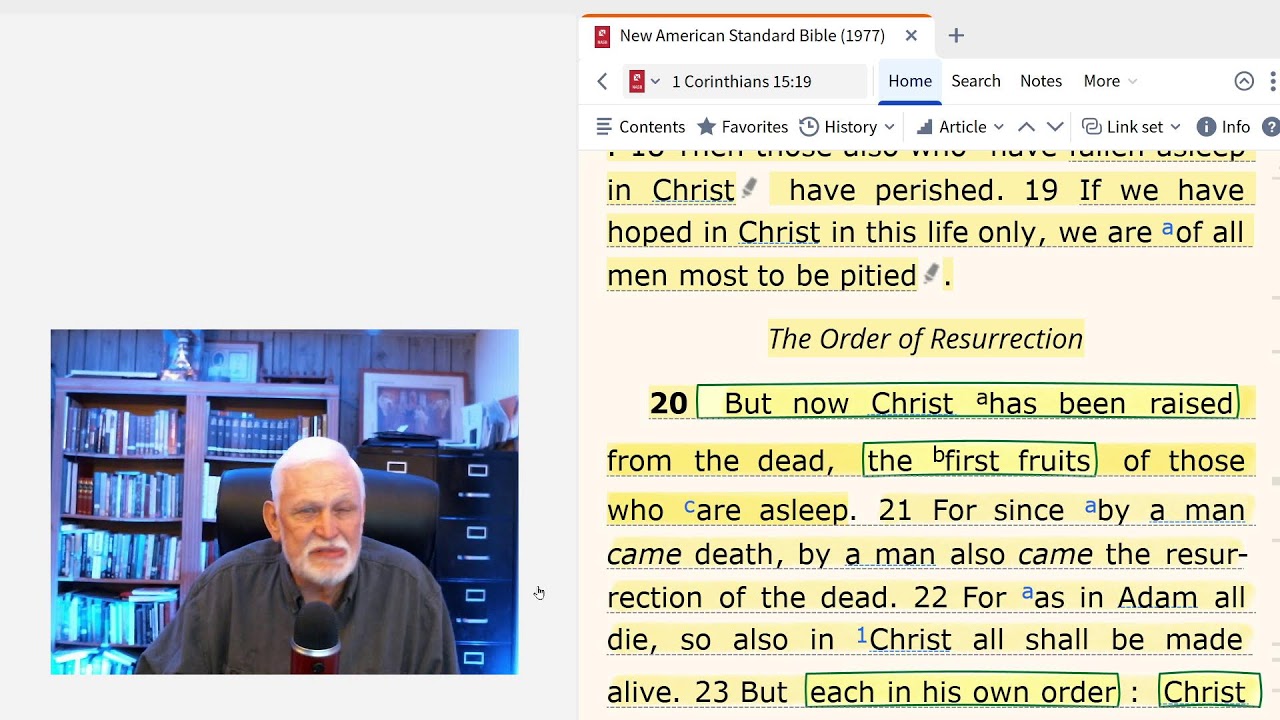This screenshot has width=1280, height=720.
Task: Open a new tab with the plus button
Action: coord(956,36)
